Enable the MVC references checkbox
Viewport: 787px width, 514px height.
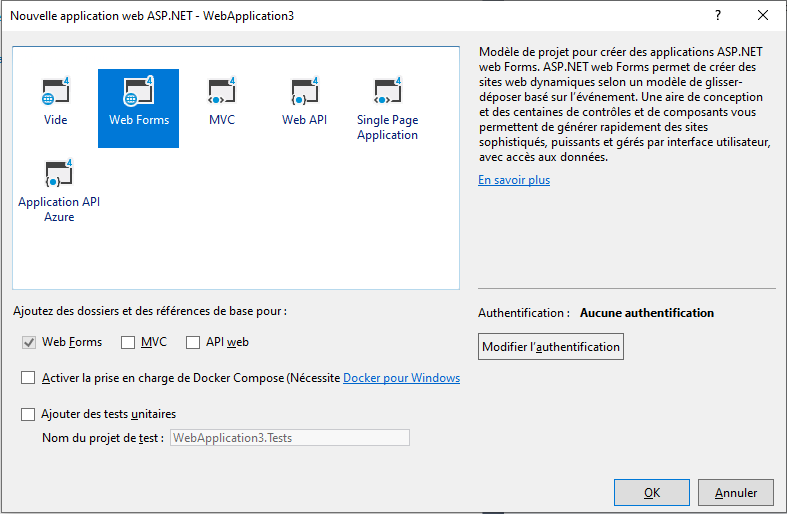(x=128, y=342)
